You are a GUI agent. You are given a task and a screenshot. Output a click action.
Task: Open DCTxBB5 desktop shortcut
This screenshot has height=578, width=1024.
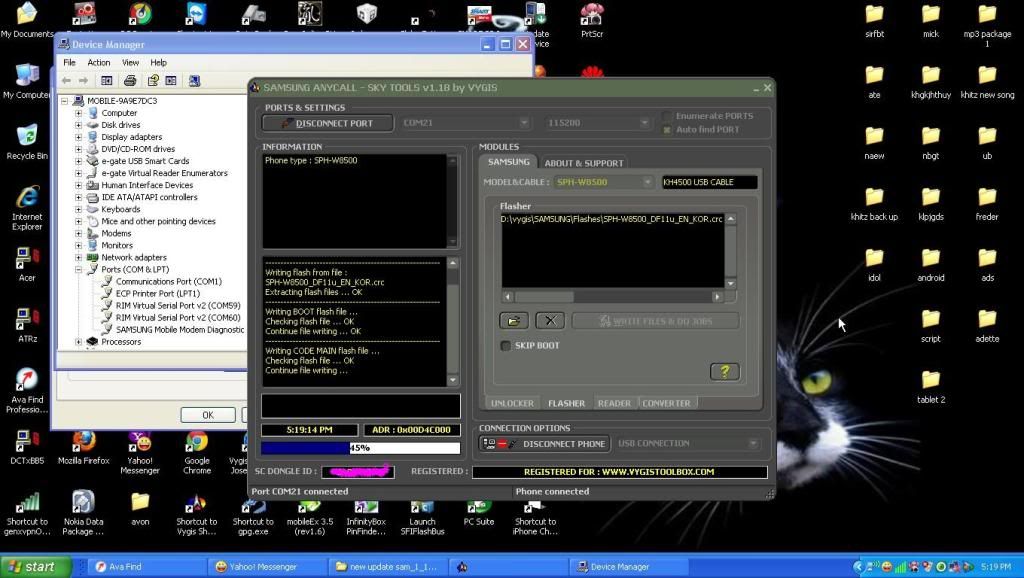point(27,447)
